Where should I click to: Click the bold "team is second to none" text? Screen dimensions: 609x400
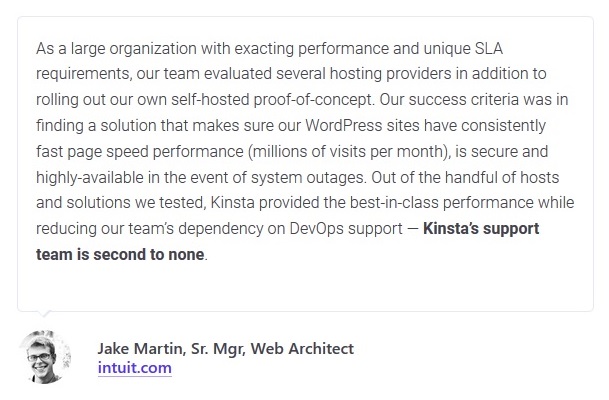120,254
